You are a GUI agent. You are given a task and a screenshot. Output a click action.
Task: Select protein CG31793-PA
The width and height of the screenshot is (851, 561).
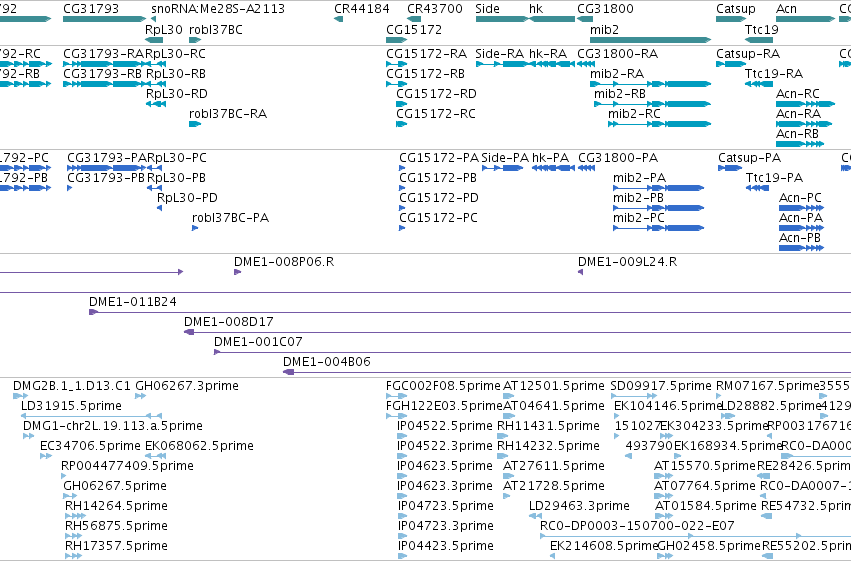[x=107, y=158]
